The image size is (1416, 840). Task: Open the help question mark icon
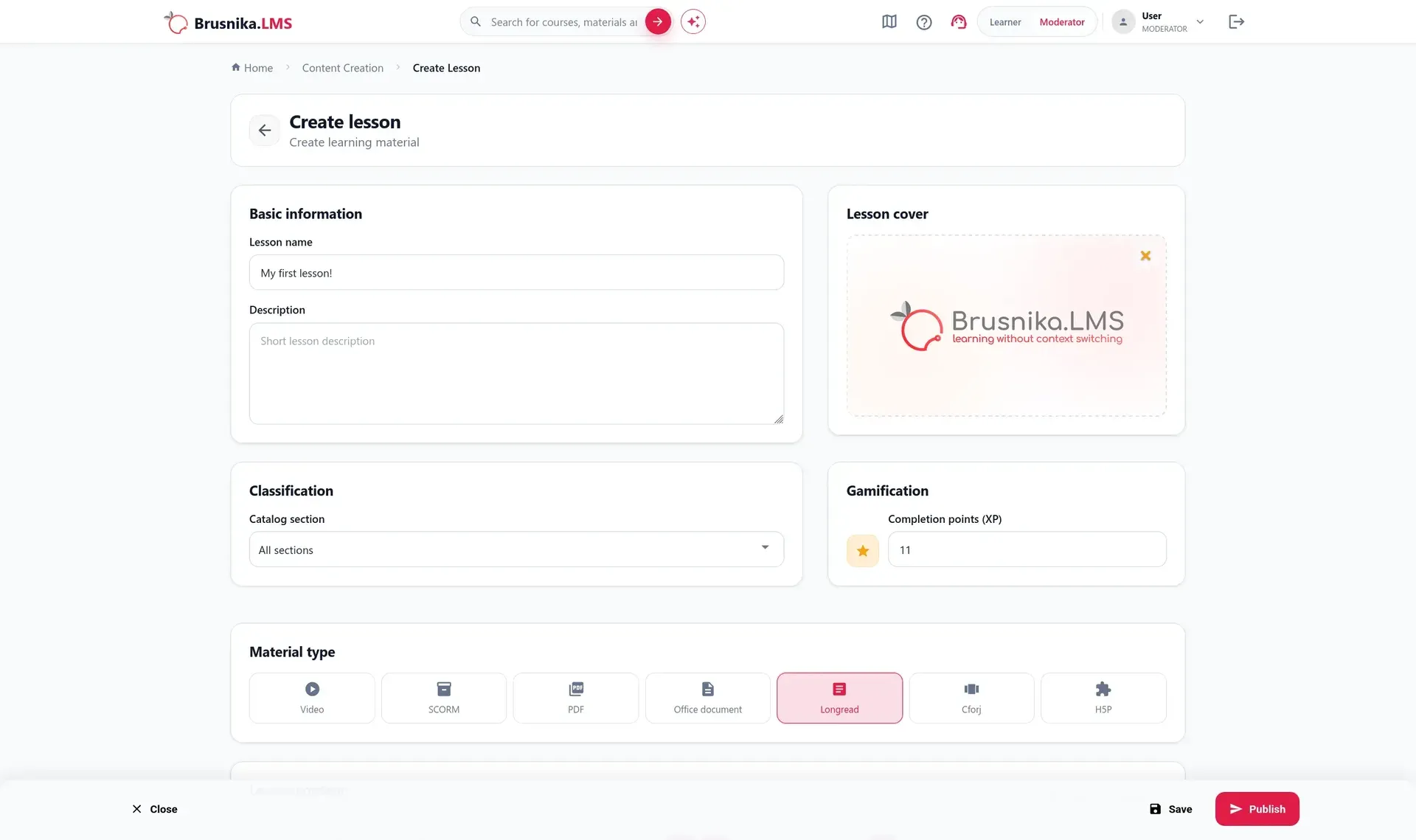[924, 22]
